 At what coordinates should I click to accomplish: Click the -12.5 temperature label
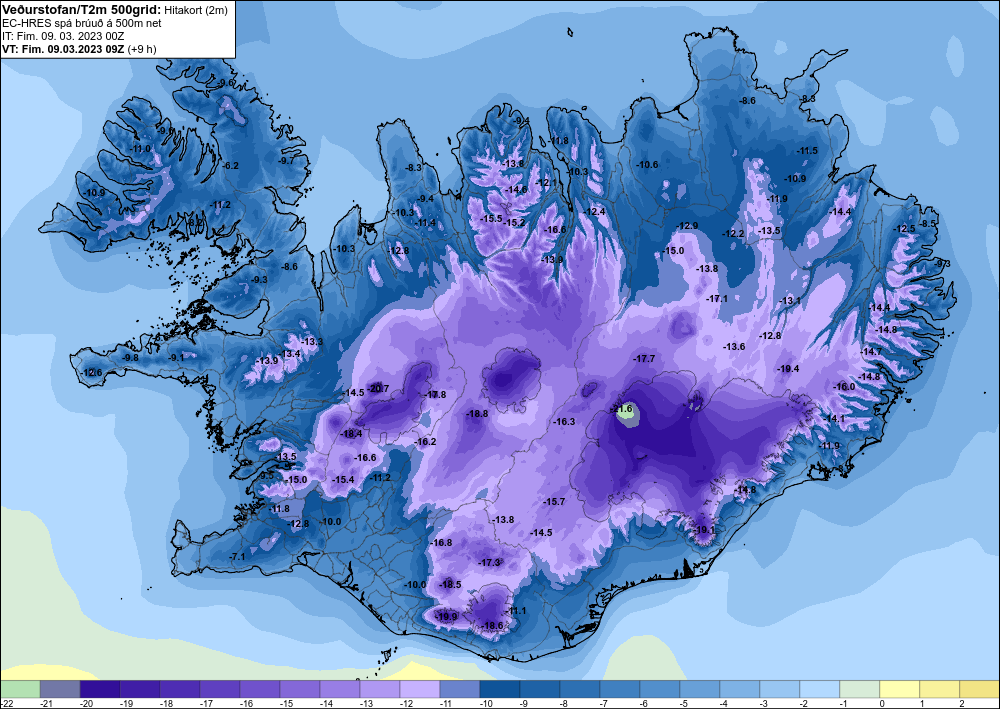click(x=904, y=228)
